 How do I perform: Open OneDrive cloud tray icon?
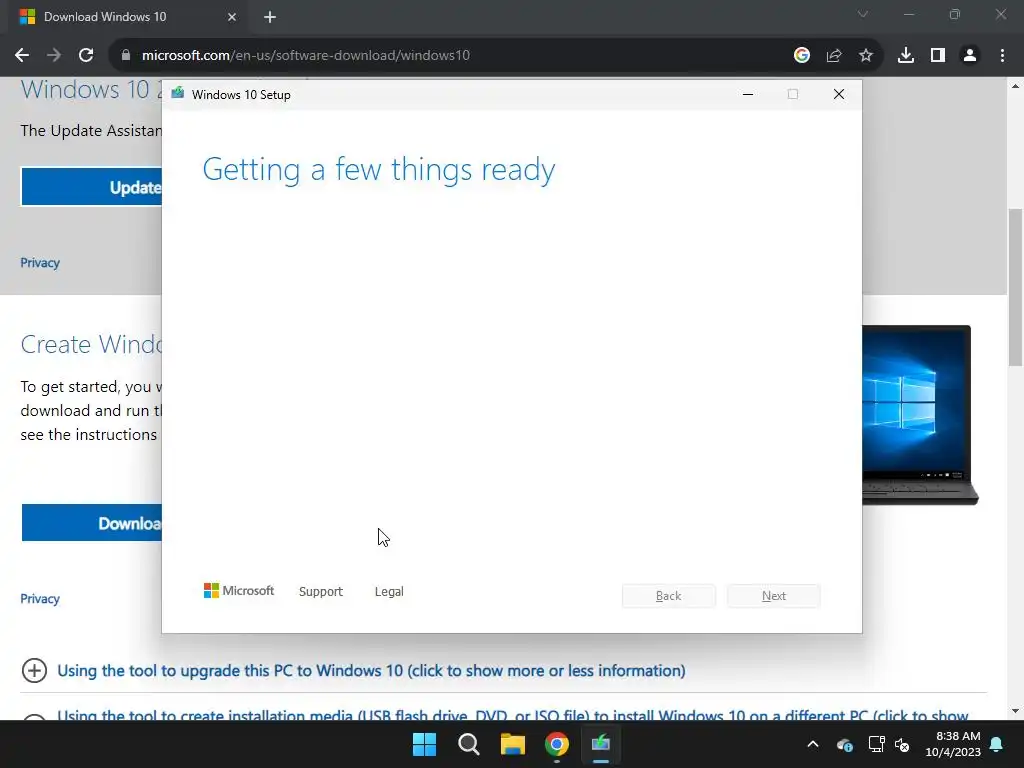844,744
